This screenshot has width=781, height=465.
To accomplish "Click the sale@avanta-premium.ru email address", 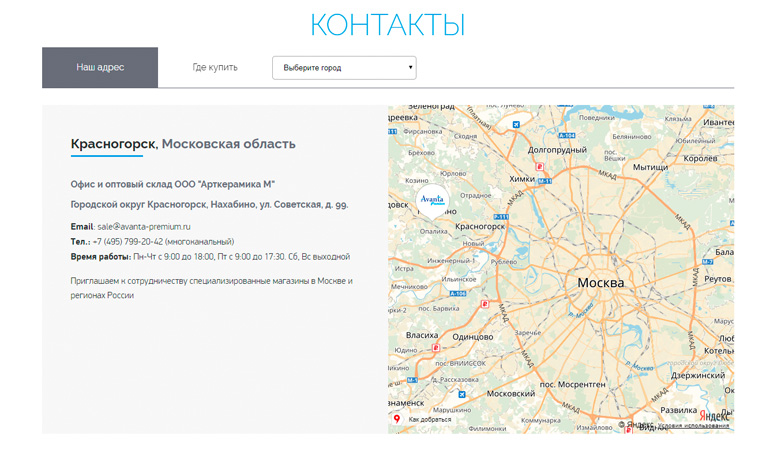I will click(x=144, y=227).
